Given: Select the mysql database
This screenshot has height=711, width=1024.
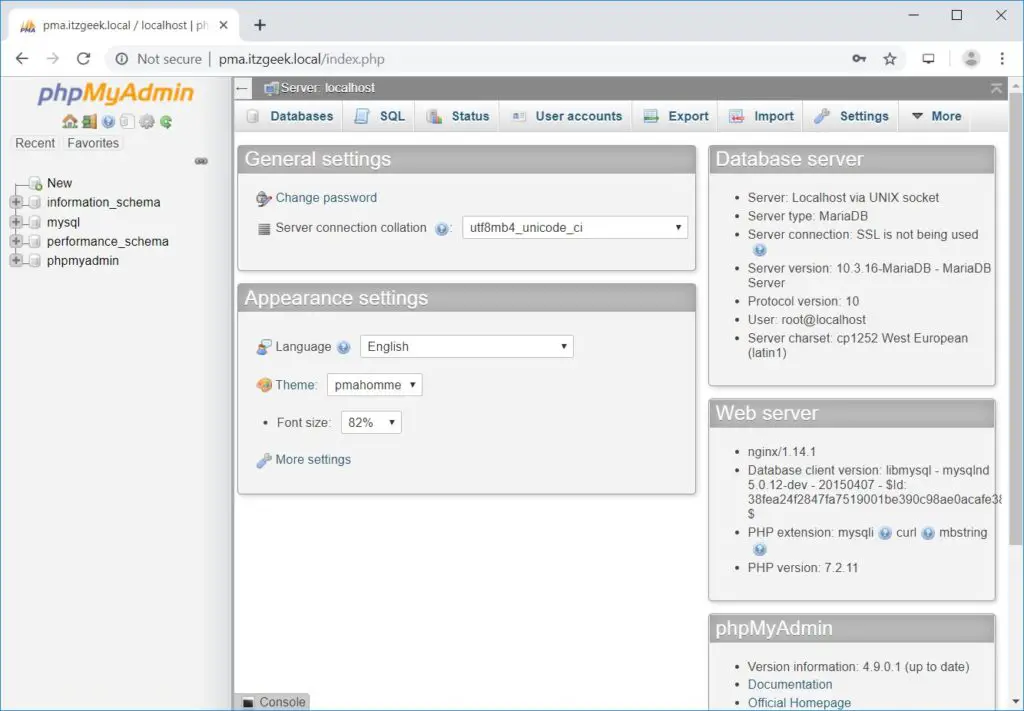Looking at the screenshot, I should tap(63, 222).
